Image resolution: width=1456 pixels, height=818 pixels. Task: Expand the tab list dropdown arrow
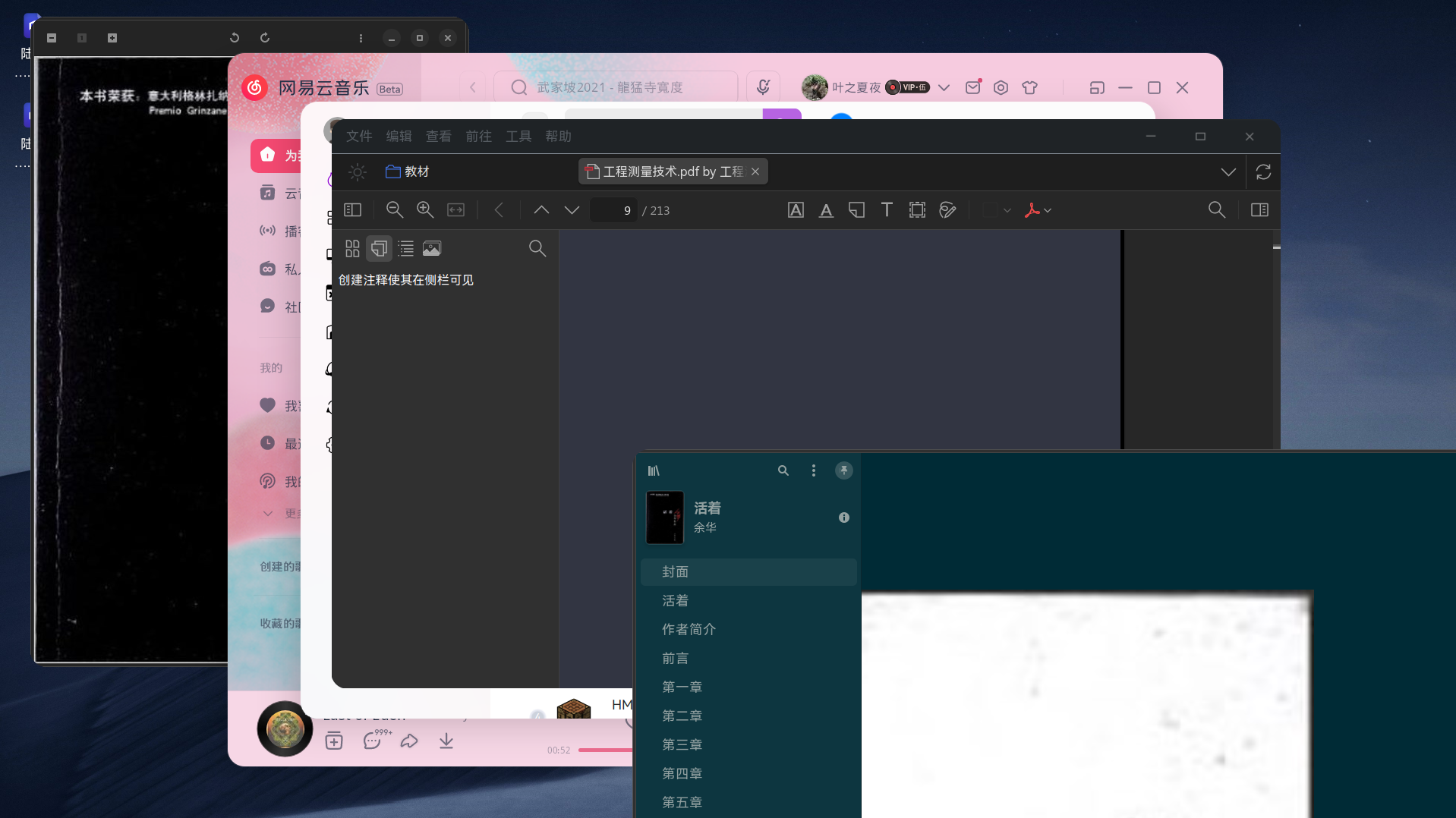pyautogui.click(x=1228, y=172)
